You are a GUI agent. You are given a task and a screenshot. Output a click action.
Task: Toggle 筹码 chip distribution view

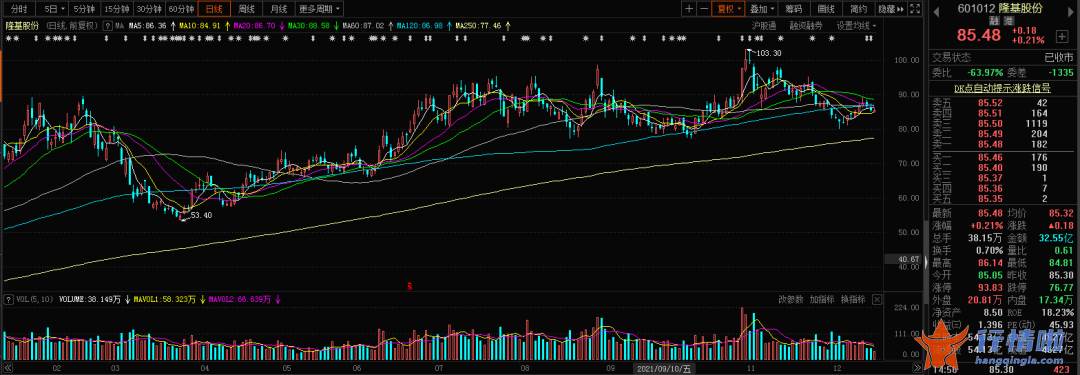pos(793,9)
